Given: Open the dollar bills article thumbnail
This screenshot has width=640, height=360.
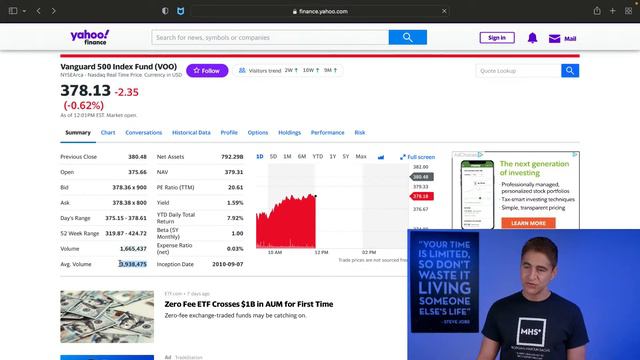Looking at the screenshot, I should 107,317.
